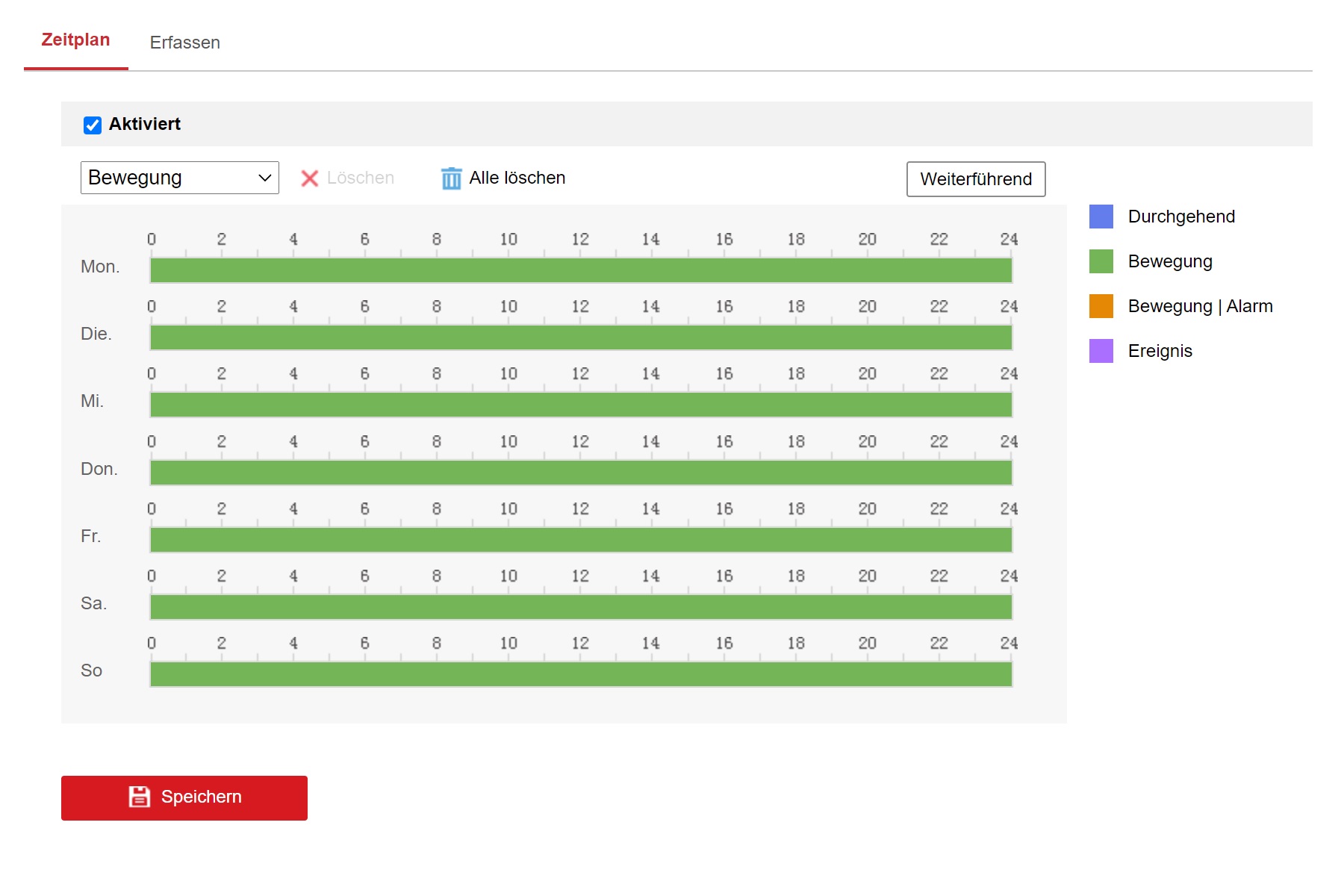Click the red X Löschen icon

coord(309,178)
